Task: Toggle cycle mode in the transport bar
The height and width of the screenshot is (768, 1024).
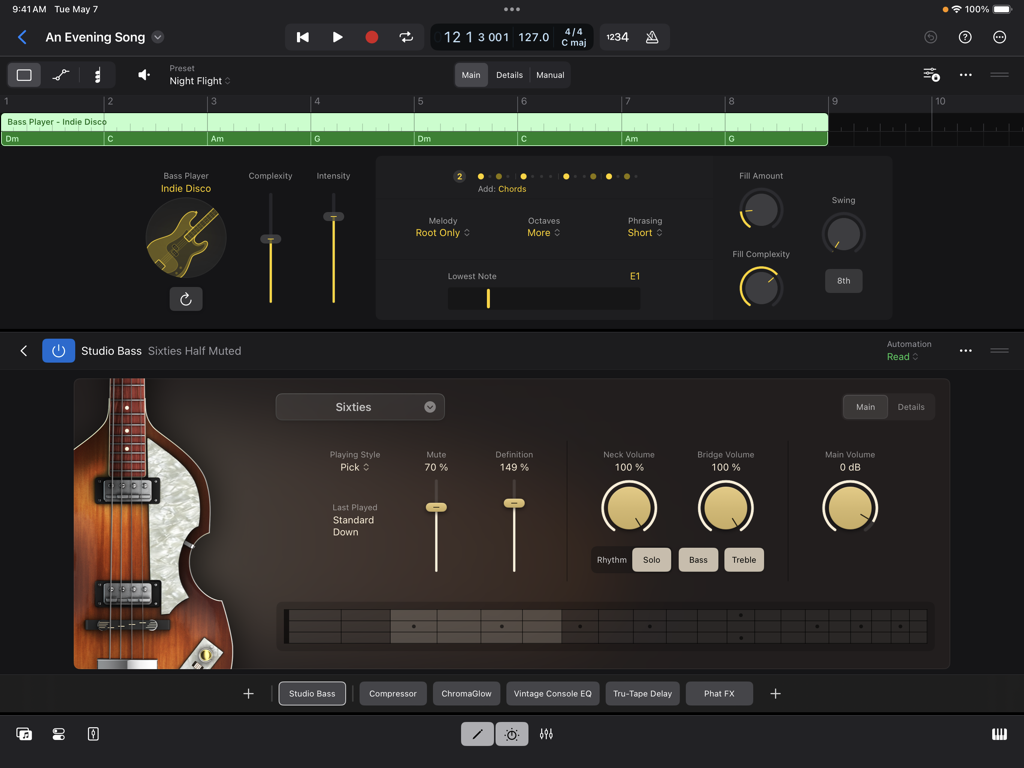Action: 406,36
